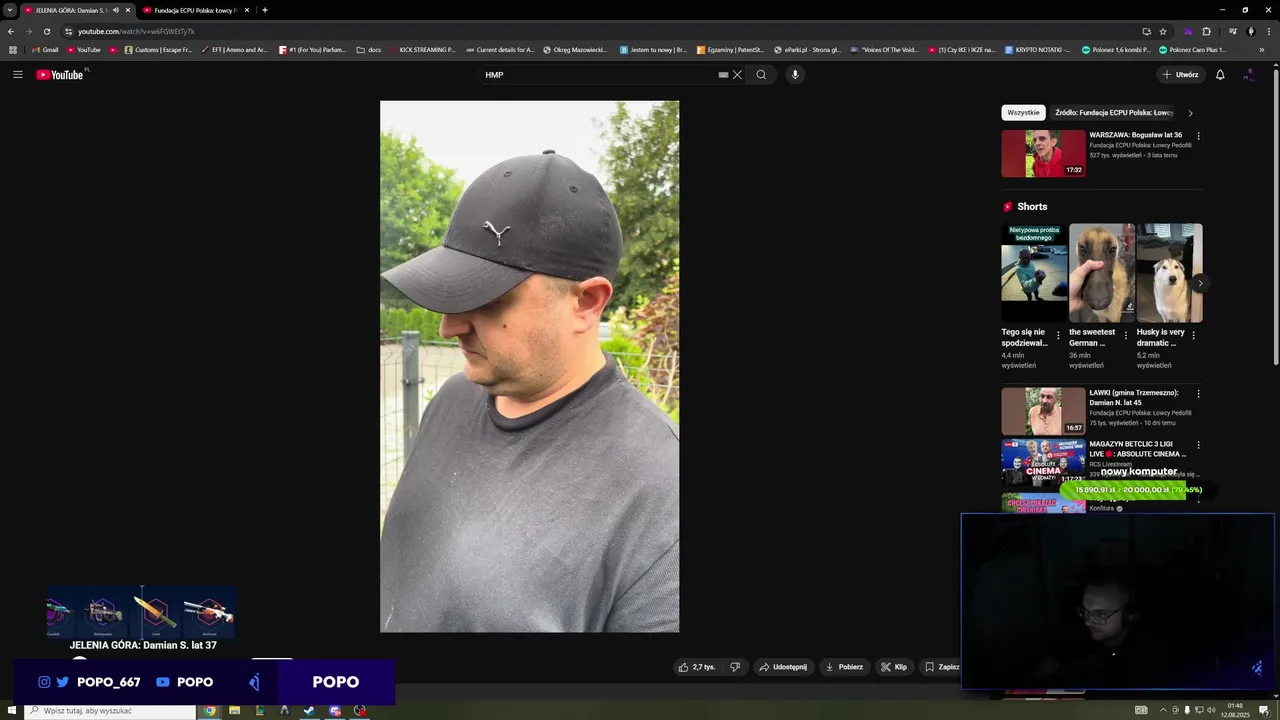Open YouTube account avatar menu
The height and width of the screenshot is (720, 1280).
click(x=1249, y=75)
